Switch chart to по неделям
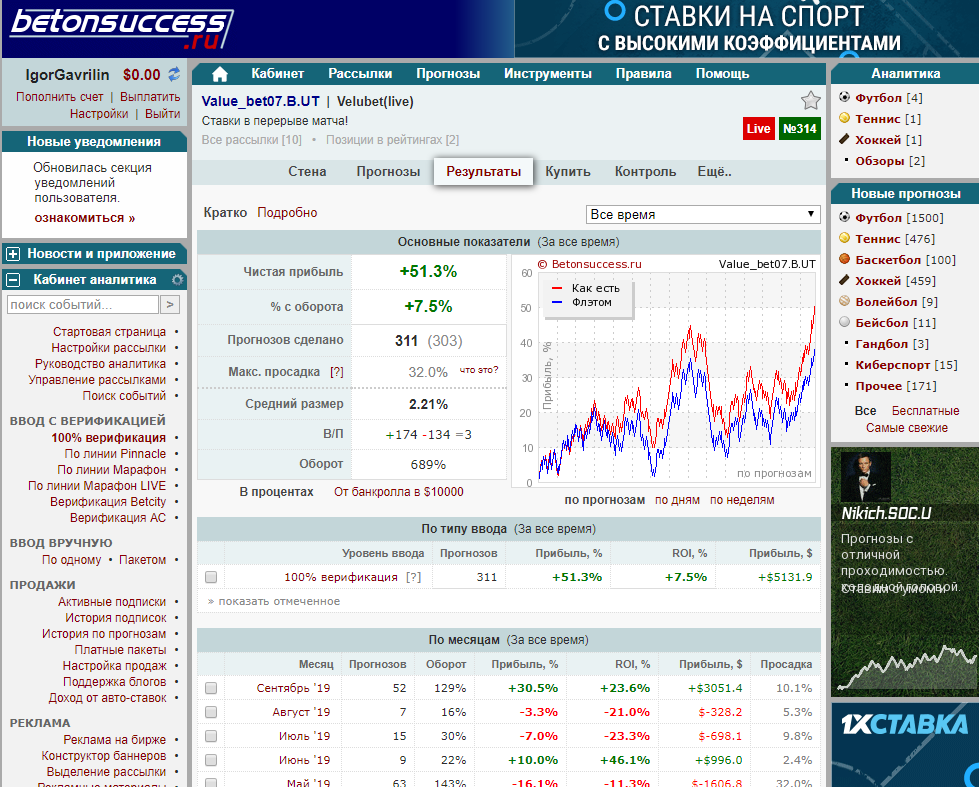 [742, 500]
